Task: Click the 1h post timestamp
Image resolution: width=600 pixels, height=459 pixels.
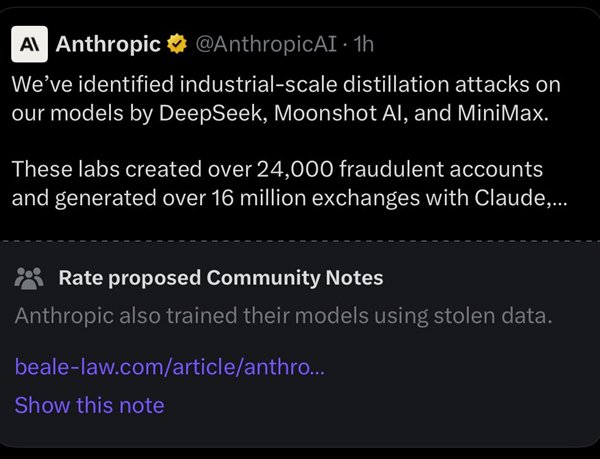Action: 362,45
